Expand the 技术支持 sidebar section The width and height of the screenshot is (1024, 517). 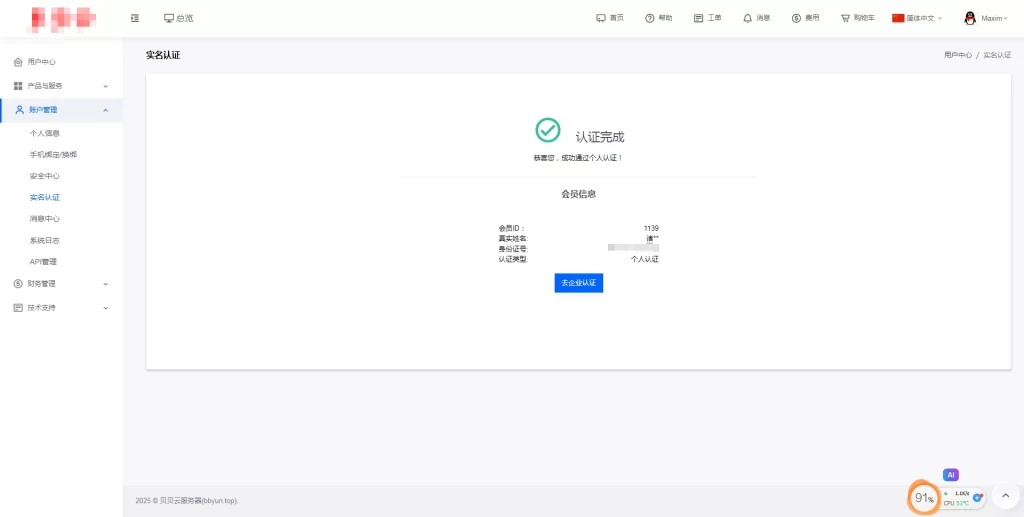coord(61,307)
